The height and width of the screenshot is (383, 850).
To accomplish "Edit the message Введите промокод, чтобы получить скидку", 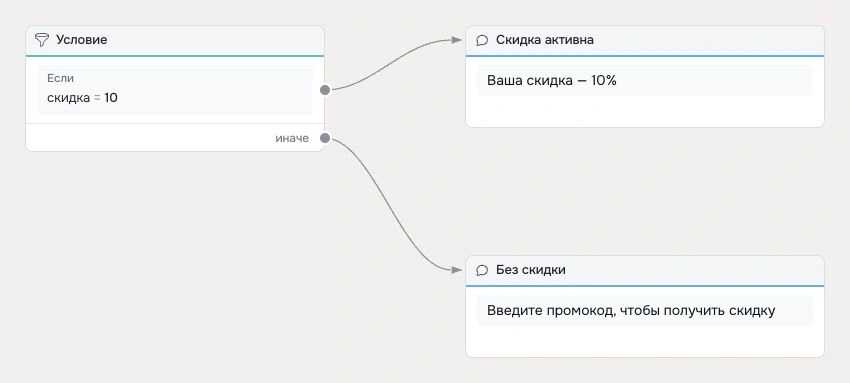I will click(x=645, y=310).
